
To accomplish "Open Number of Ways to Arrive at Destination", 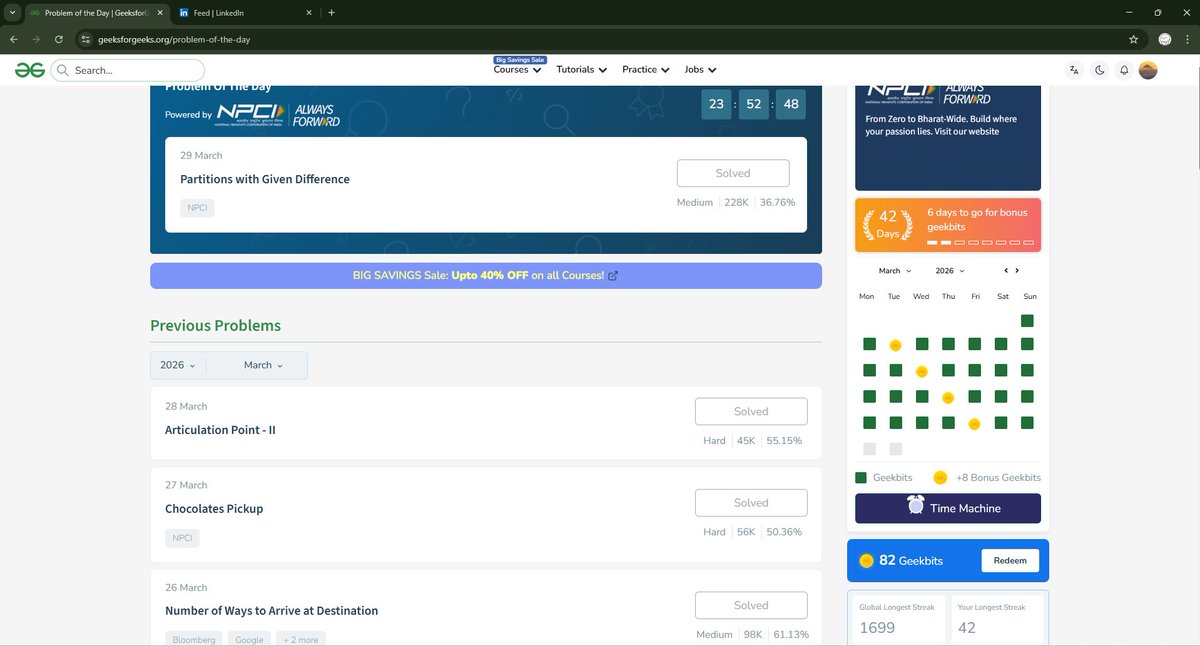I will 271,611.
